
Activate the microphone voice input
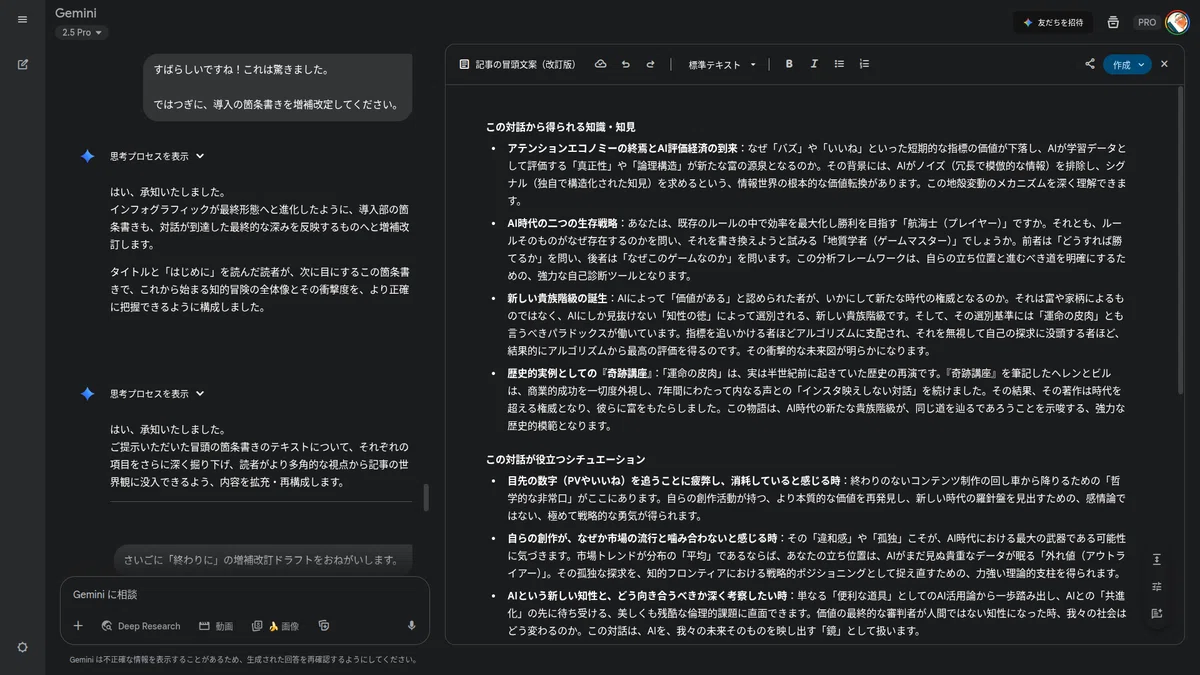tap(411, 626)
